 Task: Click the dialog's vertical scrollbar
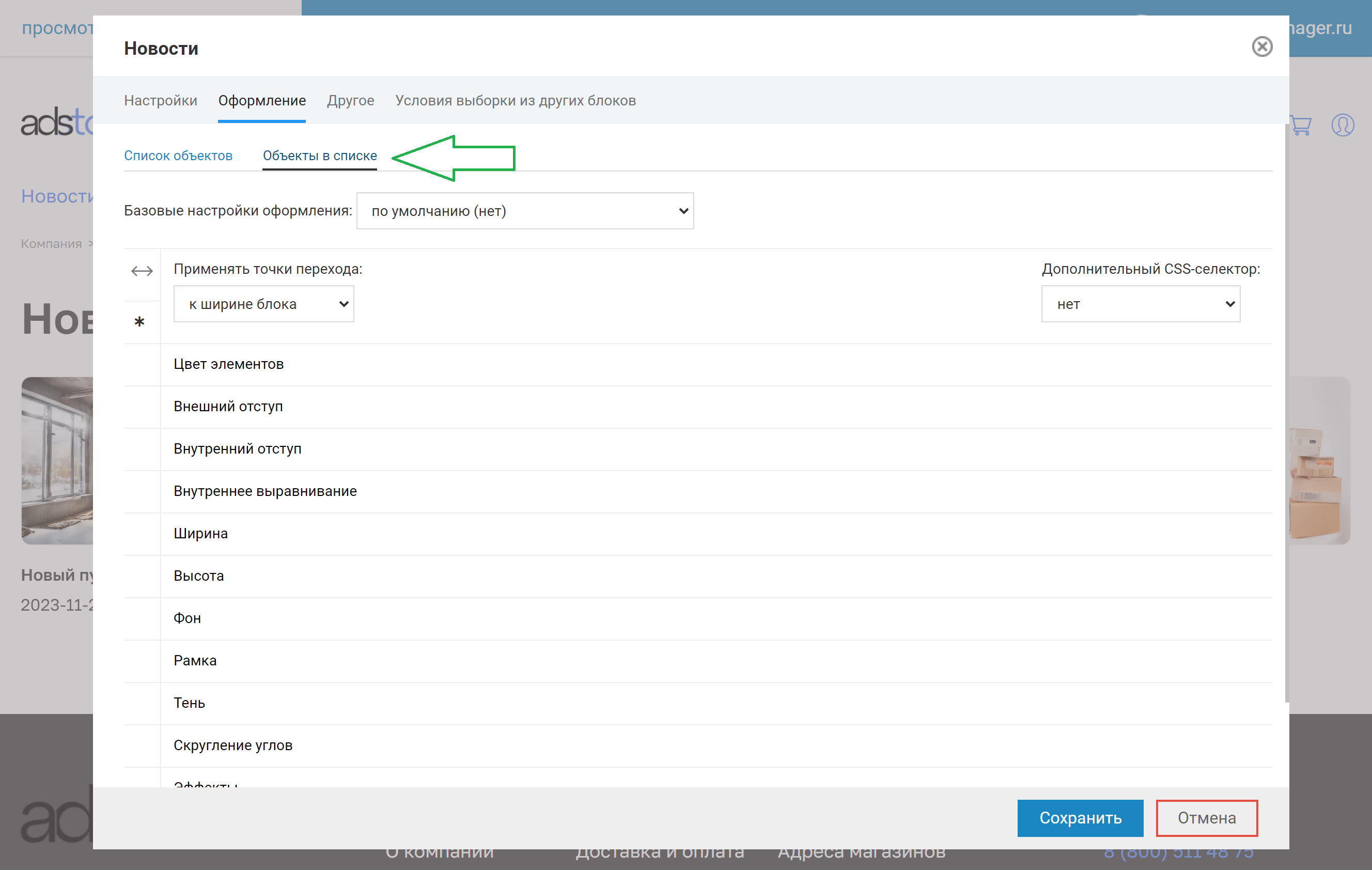1287,413
